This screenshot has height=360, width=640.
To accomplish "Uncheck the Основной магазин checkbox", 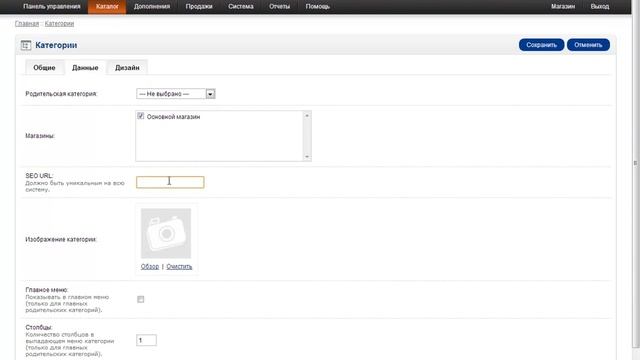I will (141, 116).
